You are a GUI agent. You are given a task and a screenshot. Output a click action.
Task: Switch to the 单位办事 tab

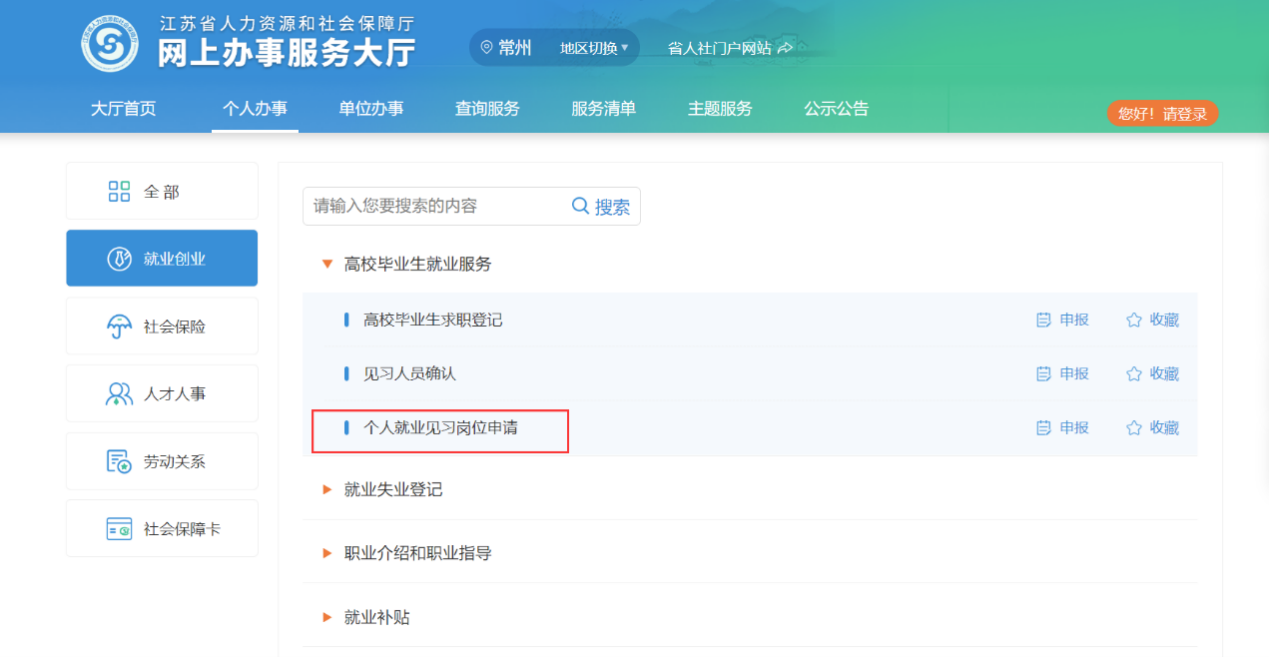click(371, 109)
